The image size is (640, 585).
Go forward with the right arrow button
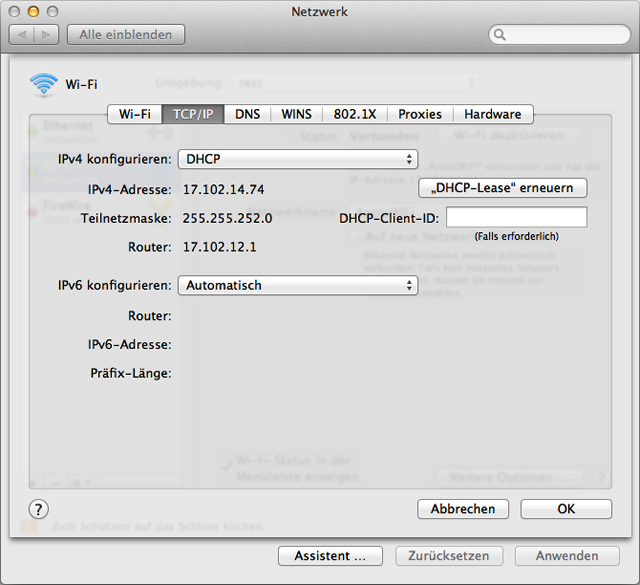46,35
